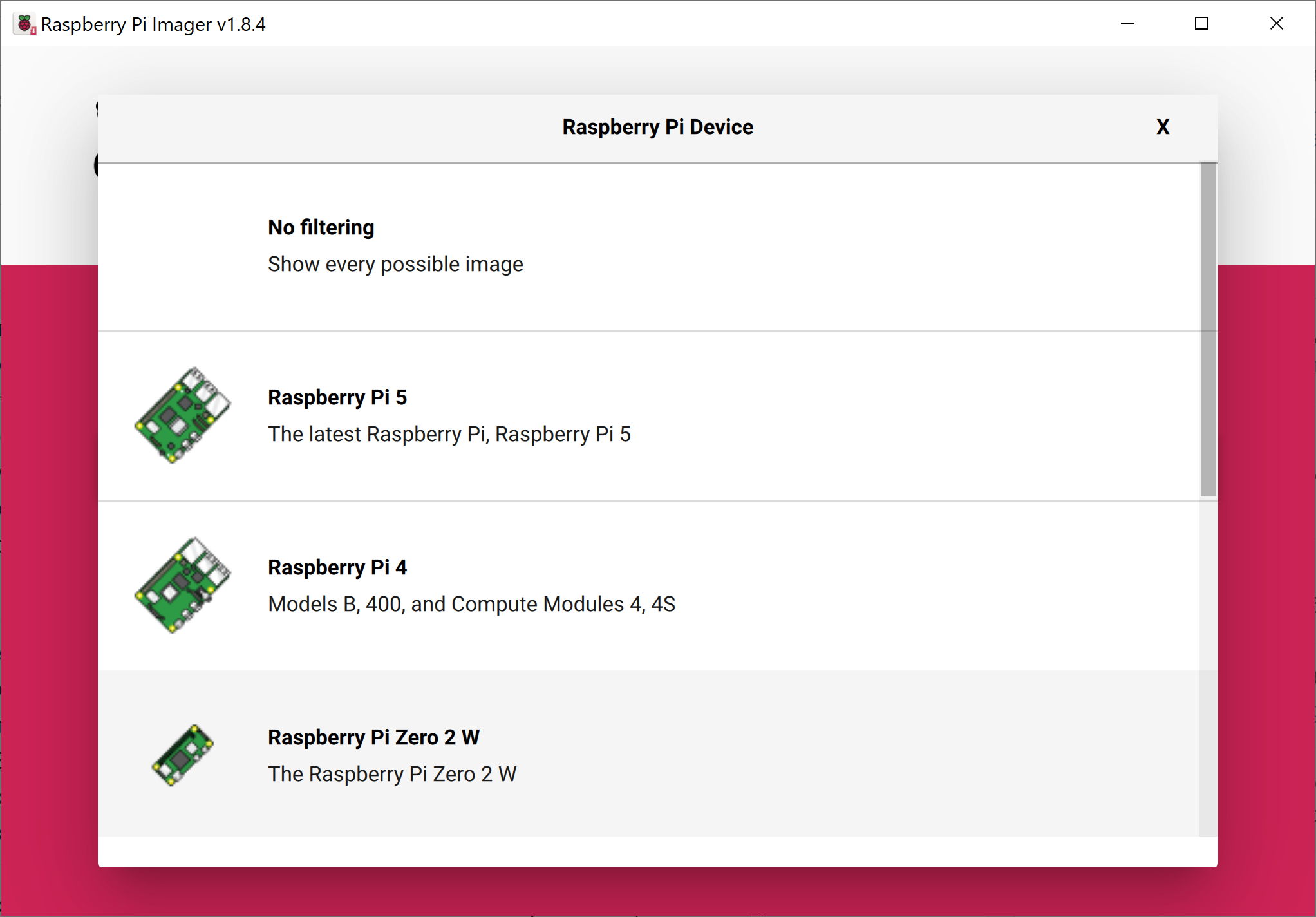Select the No filtering option

pyautogui.click(x=321, y=227)
